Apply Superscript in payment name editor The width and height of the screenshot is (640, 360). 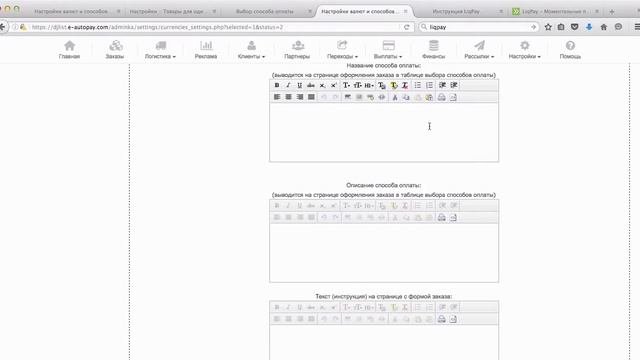[333, 85]
